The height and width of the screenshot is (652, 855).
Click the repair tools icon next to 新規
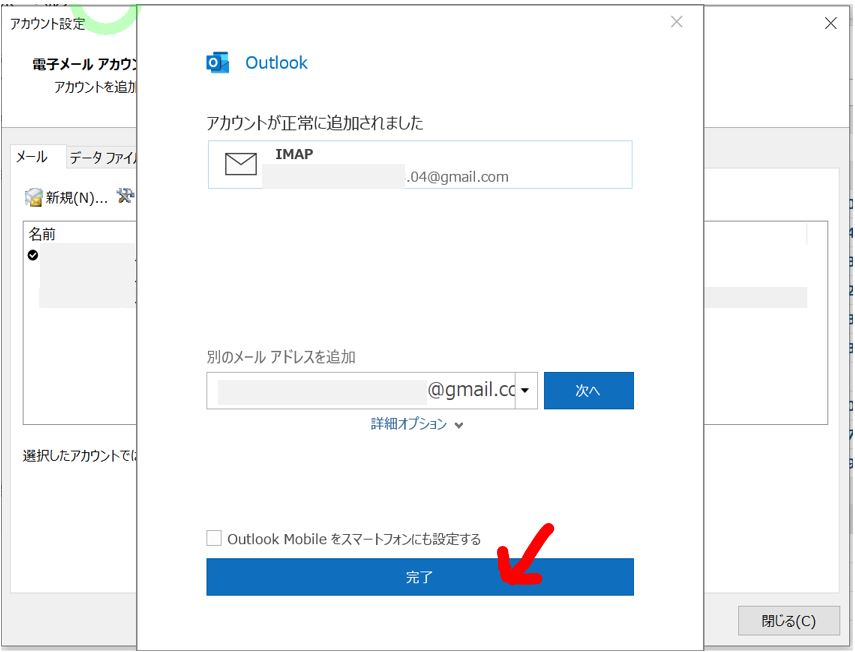pyautogui.click(x=125, y=196)
